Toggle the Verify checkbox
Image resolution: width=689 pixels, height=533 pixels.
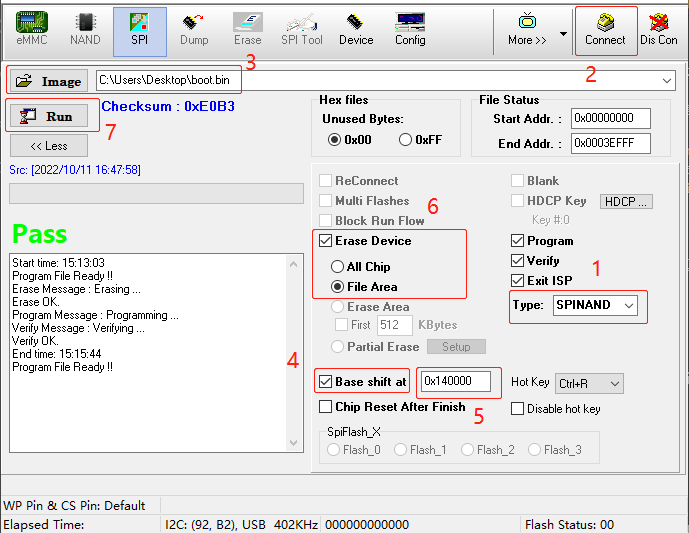point(517,261)
